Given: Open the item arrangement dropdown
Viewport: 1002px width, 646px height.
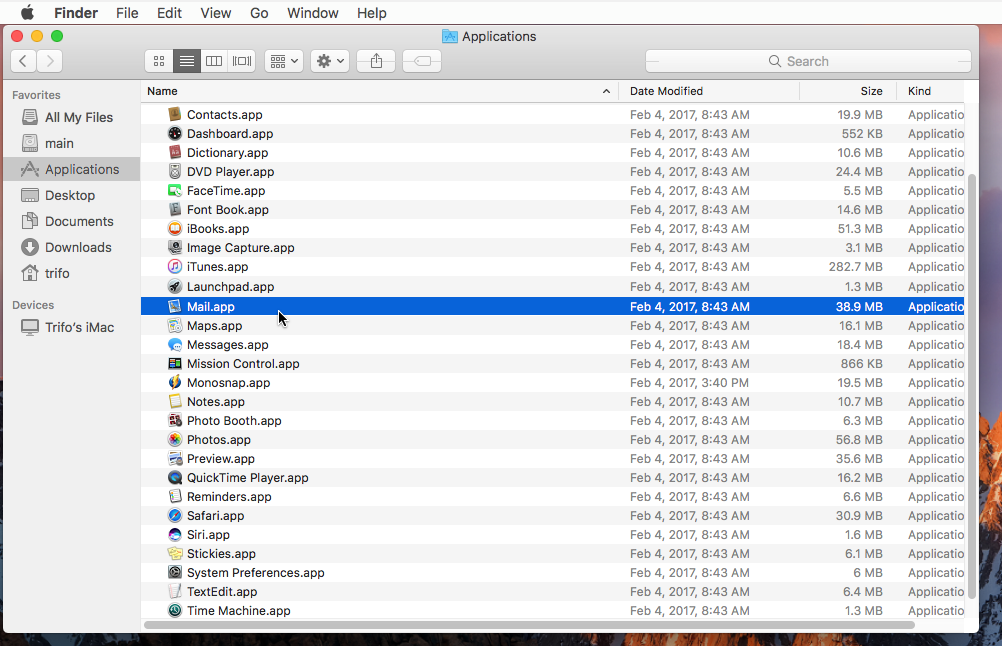Looking at the screenshot, I should click(283, 61).
